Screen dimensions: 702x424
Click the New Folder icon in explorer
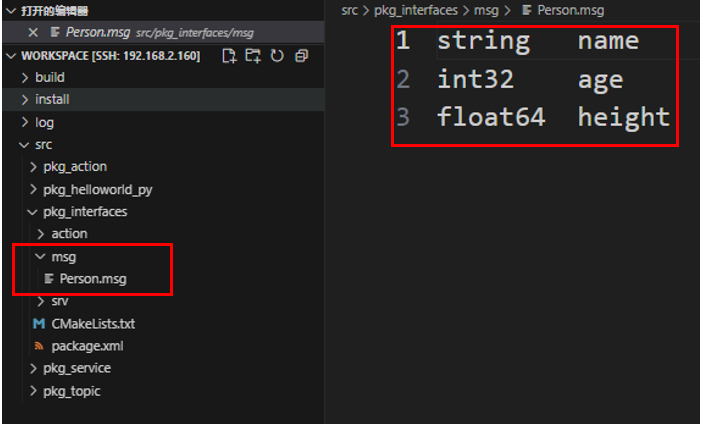253,55
